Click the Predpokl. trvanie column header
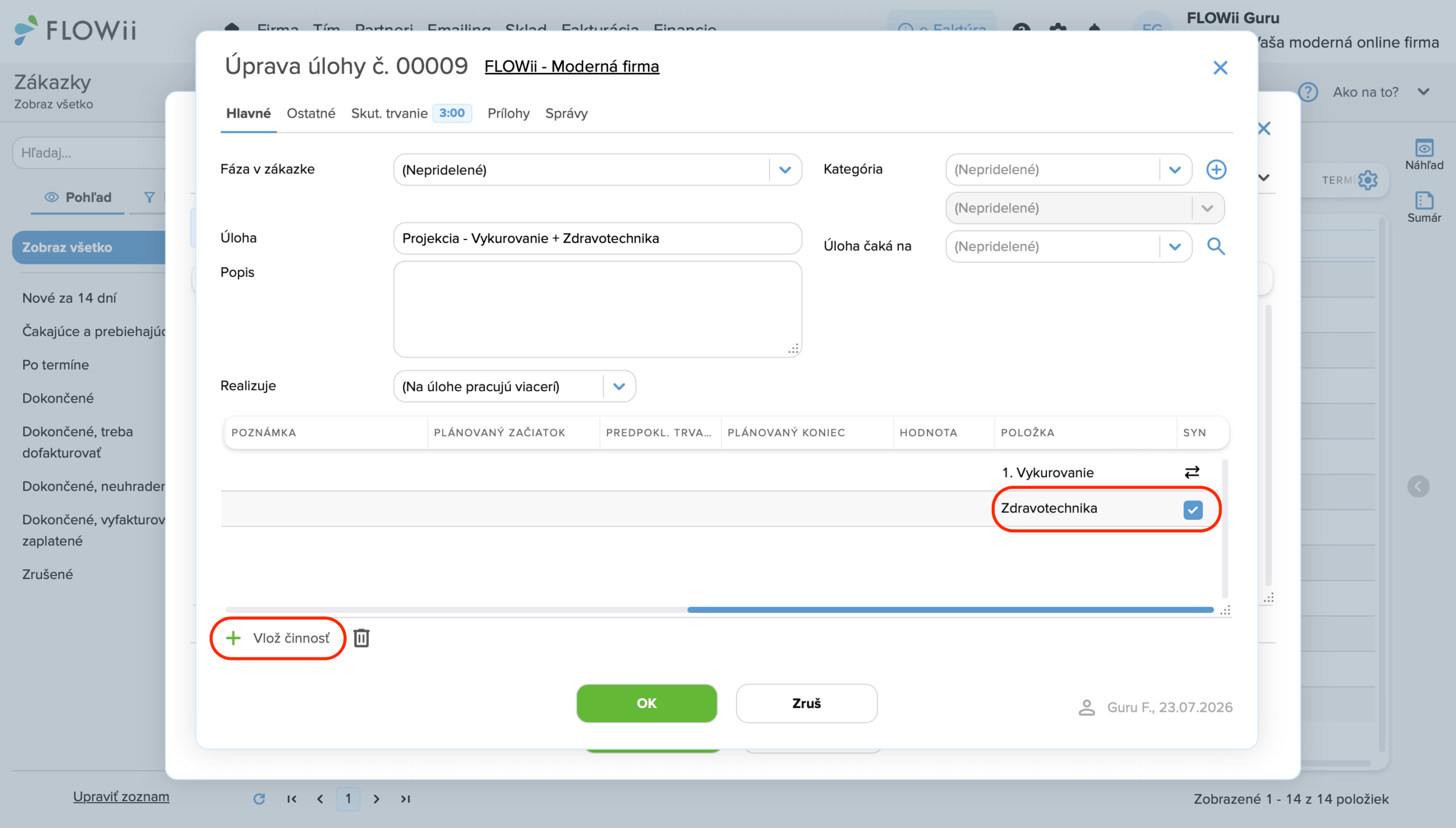Image resolution: width=1456 pixels, height=828 pixels. pyautogui.click(x=660, y=433)
